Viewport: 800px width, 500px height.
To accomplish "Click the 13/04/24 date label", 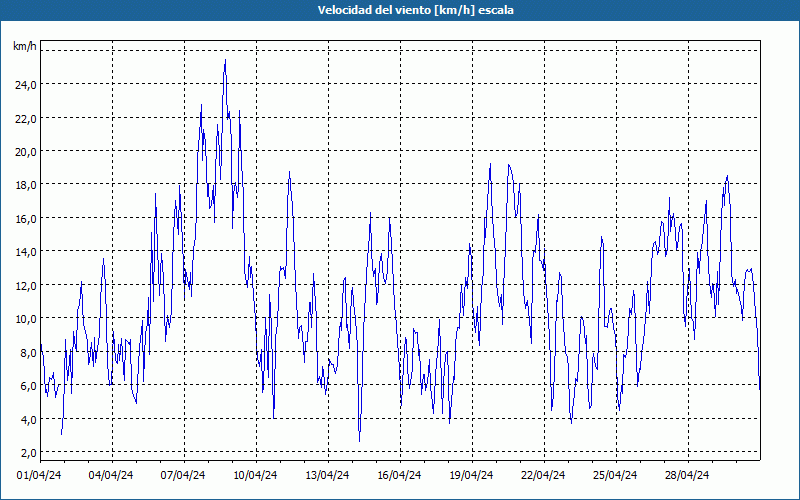I will click(x=327, y=475).
